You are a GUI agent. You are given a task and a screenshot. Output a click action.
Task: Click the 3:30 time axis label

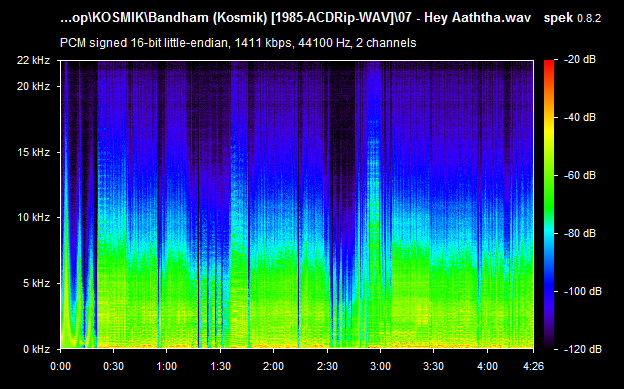(x=433, y=366)
